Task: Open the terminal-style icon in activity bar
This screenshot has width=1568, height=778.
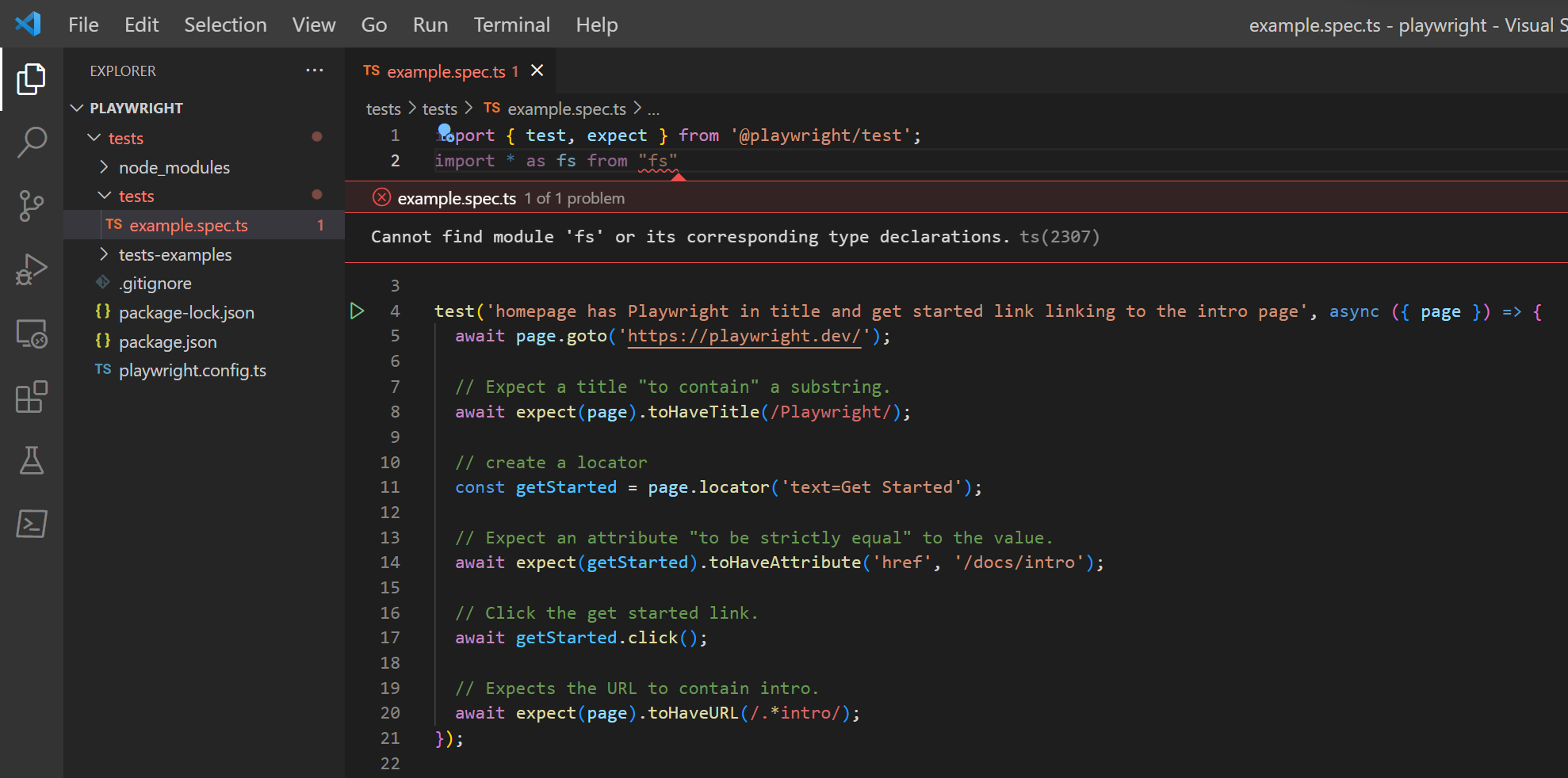Action: tap(32, 524)
